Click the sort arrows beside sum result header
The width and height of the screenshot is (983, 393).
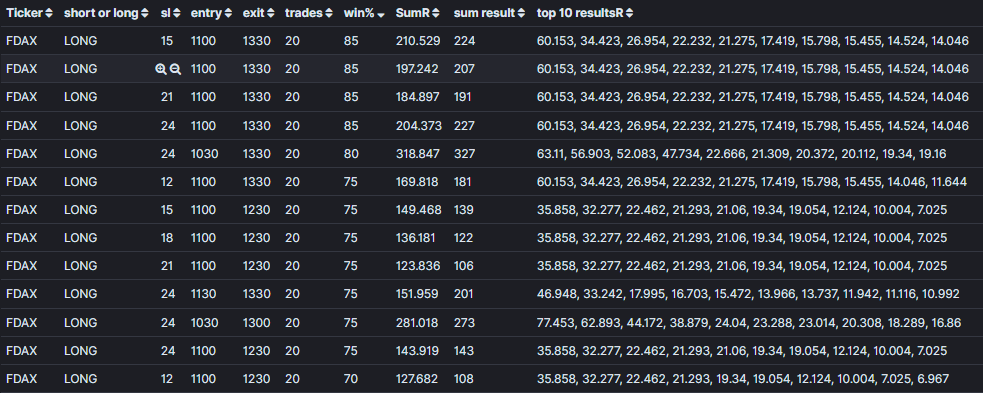point(521,13)
